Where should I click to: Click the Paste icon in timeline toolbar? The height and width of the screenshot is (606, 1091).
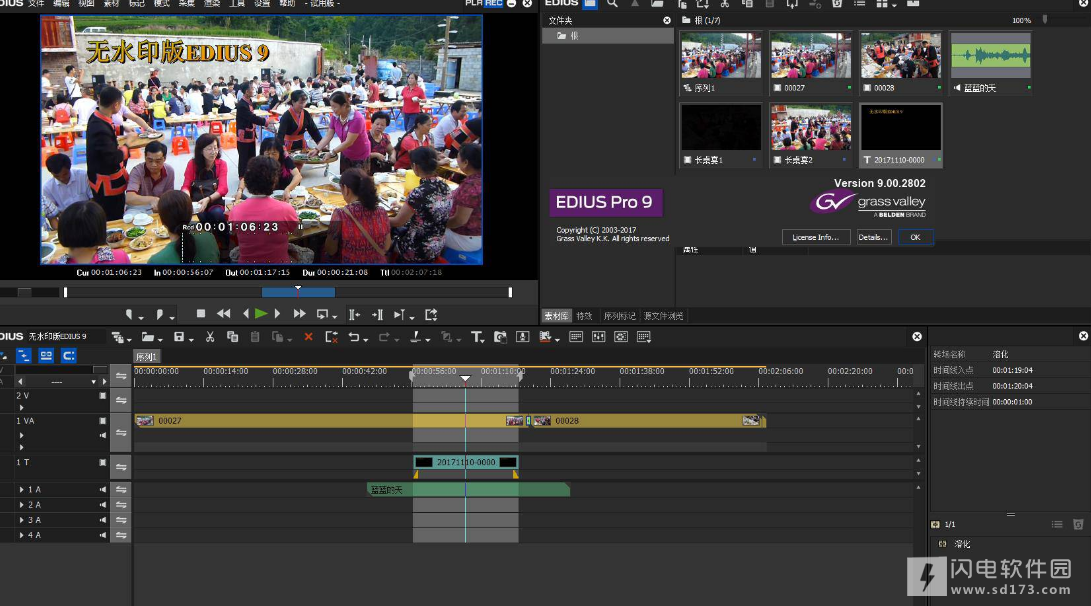coord(255,337)
